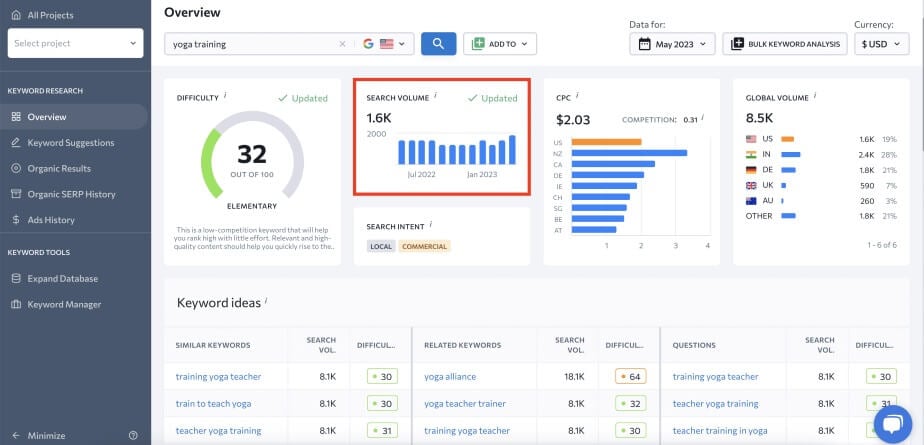Open Expand Database tool
This screenshot has width=924, height=445.
click(x=62, y=278)
